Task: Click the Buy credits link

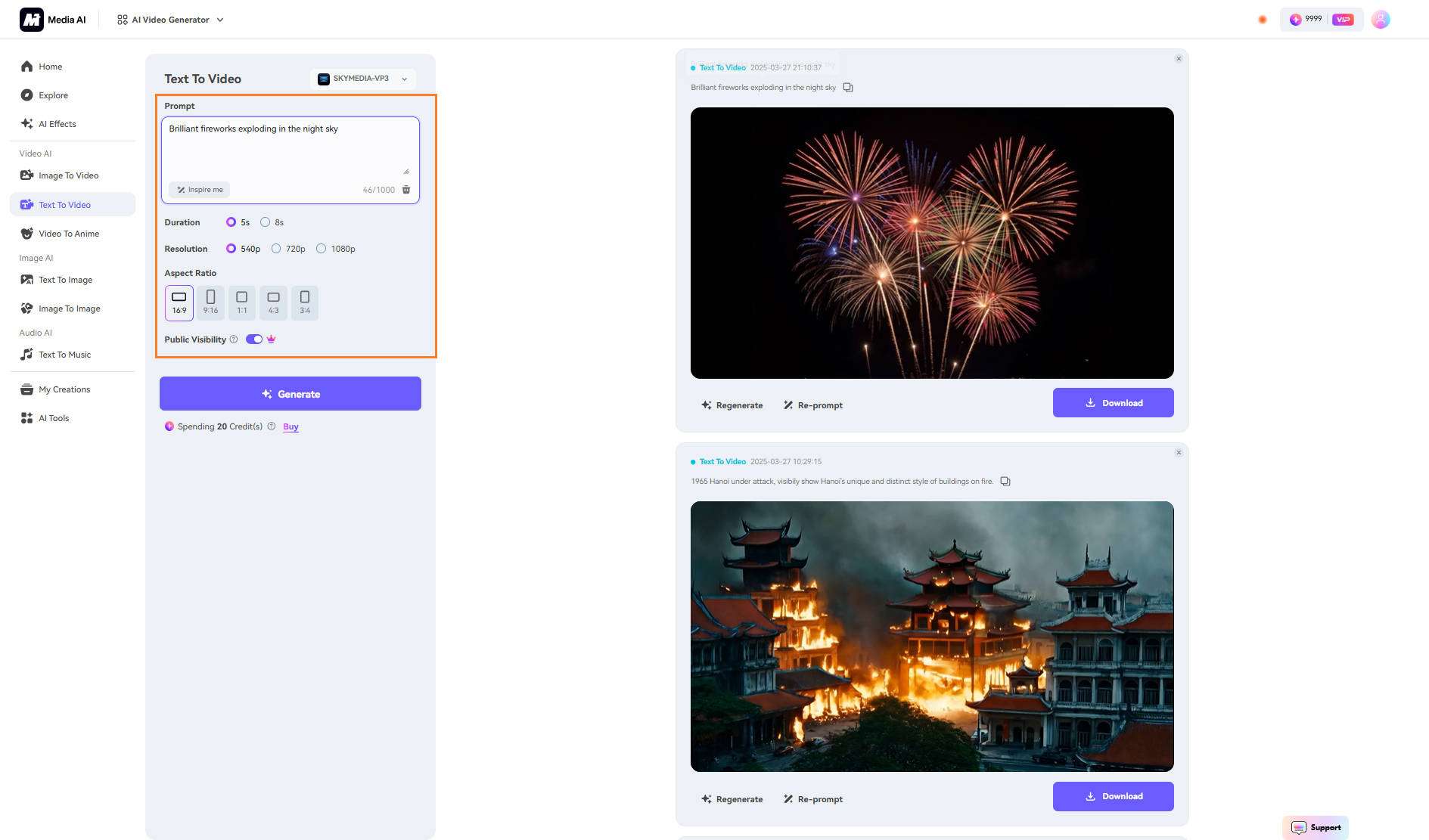Action: (x=290, y=426)
